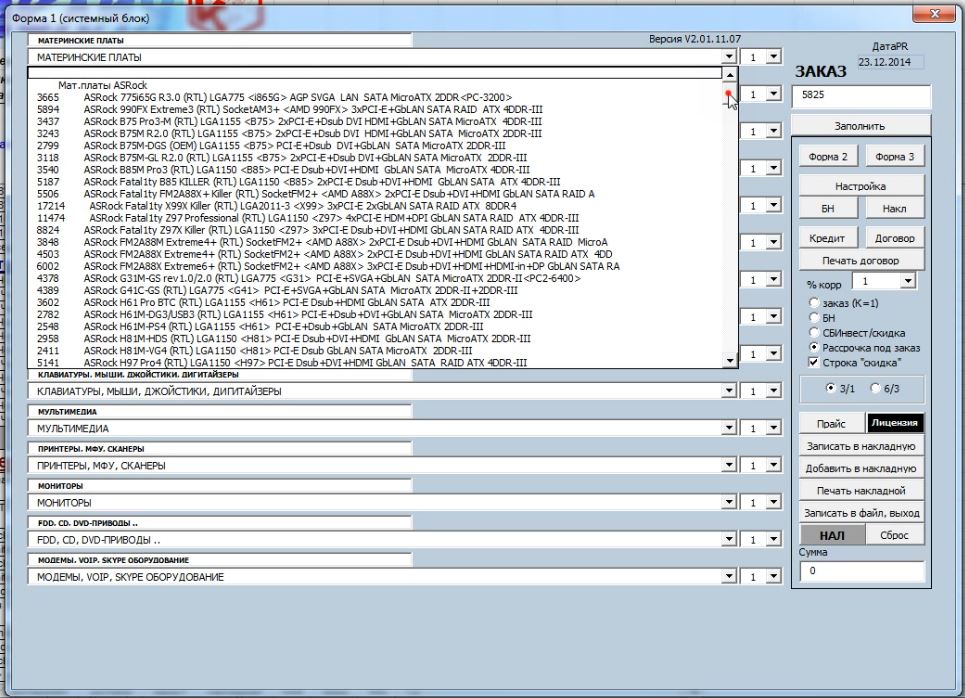Viewport: 965px width, 698px height.
Task: Select item 3437 ASRock B75 Pro3-M
Action: [374, 121]
